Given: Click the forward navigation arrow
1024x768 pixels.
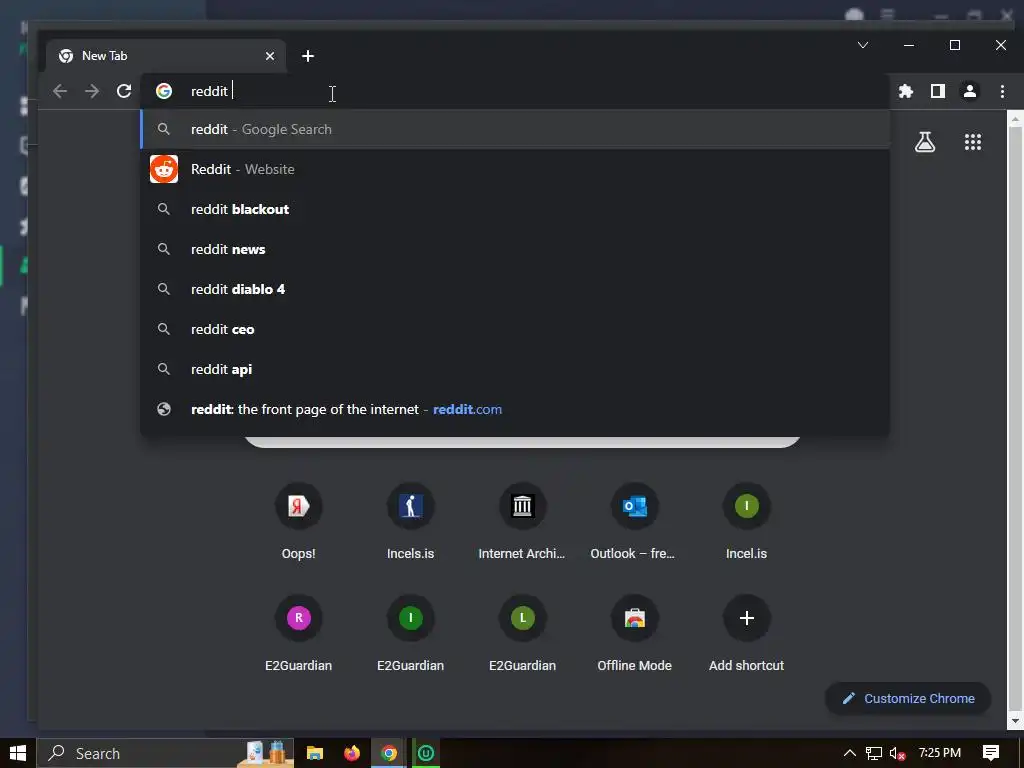Looking at the screenshot, I should pos(92,91).
